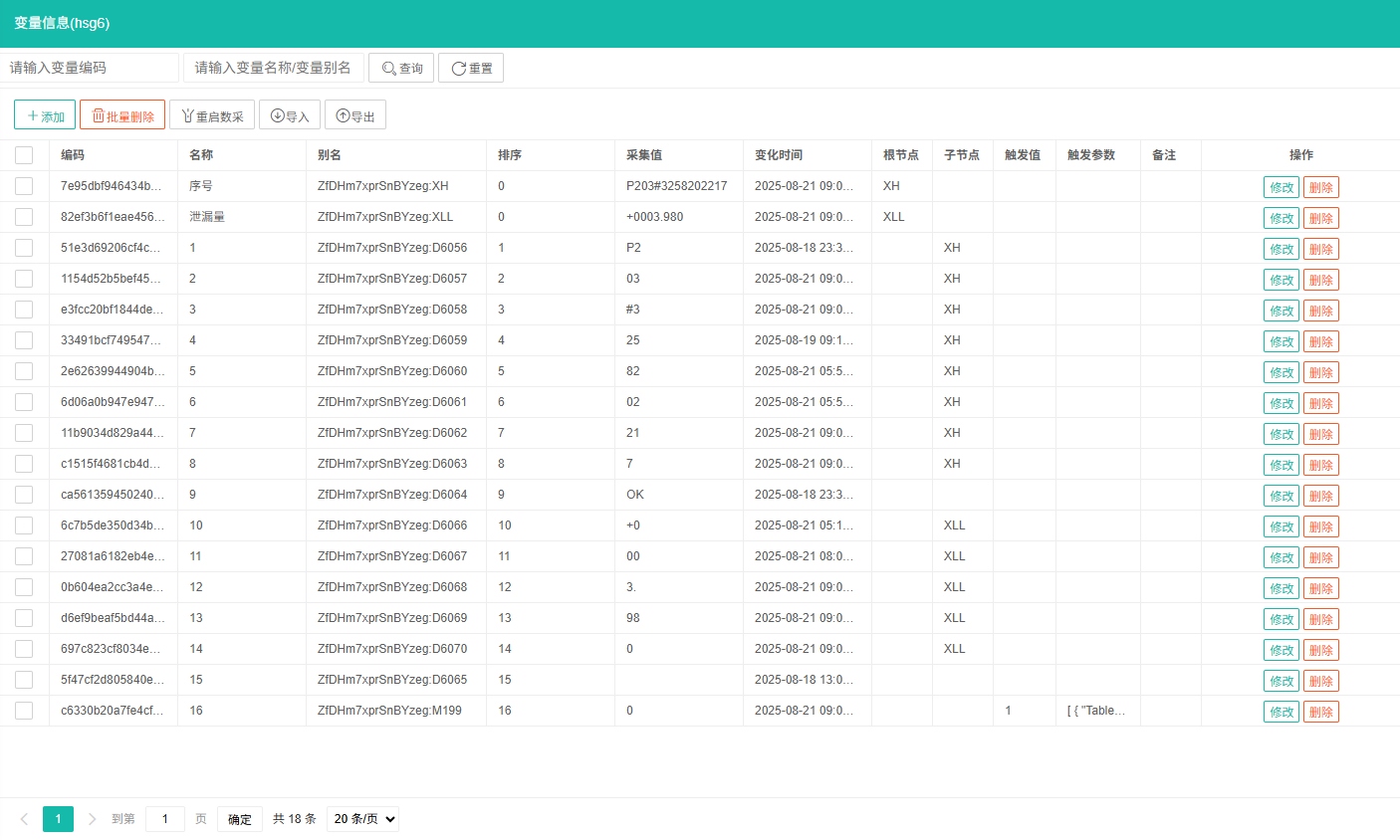Check the row with alias M199
The image size is (1400, 840).
(24, 711)
